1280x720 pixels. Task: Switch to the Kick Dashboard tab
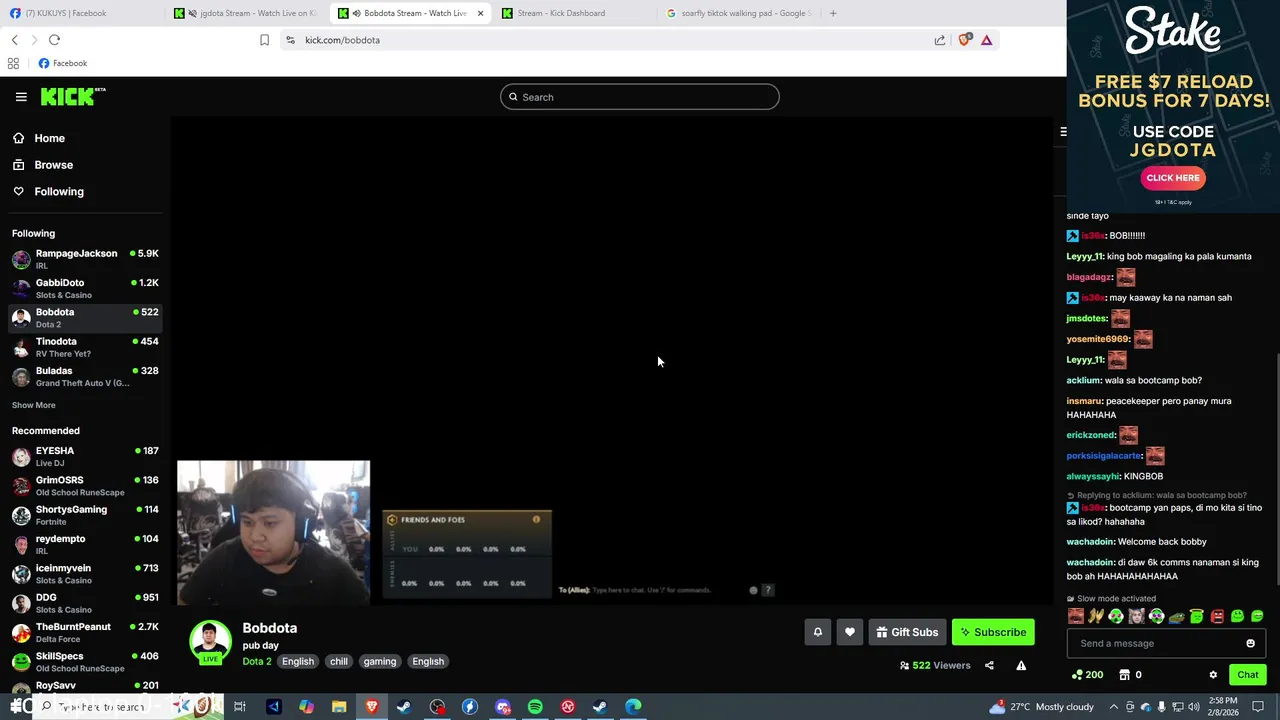pos(575,13)
